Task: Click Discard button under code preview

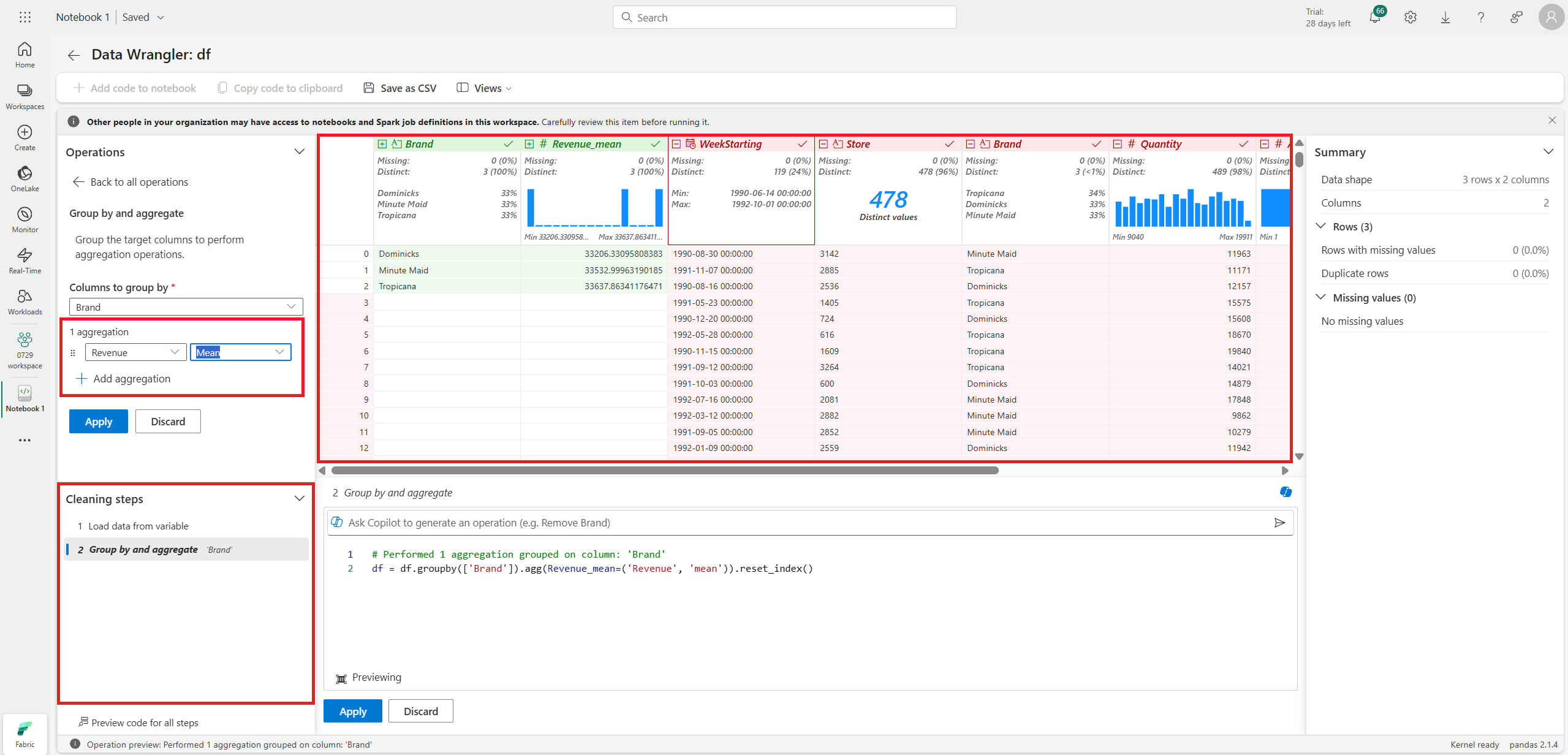Action: coord(420,711)
